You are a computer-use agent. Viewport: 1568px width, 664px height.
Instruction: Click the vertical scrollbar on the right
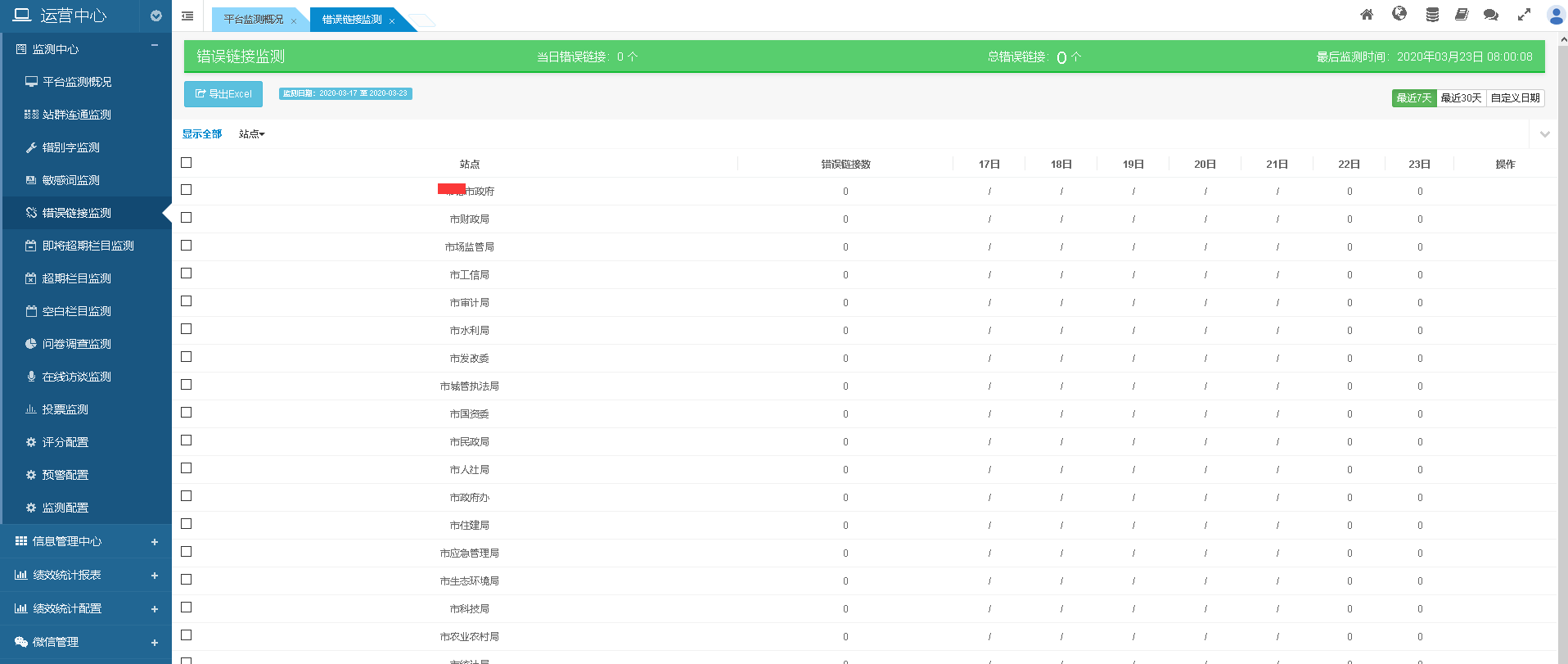1563,327
